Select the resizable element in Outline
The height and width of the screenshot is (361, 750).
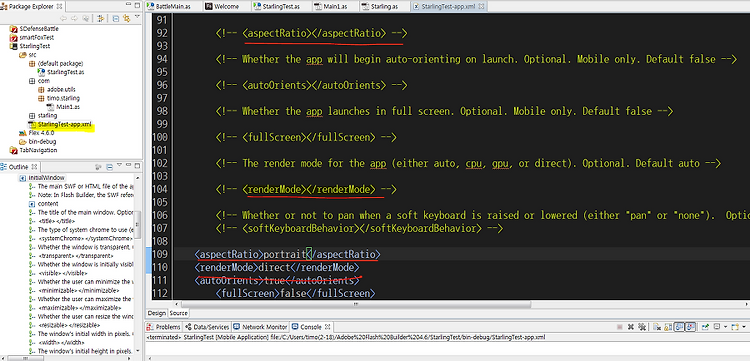64,325
